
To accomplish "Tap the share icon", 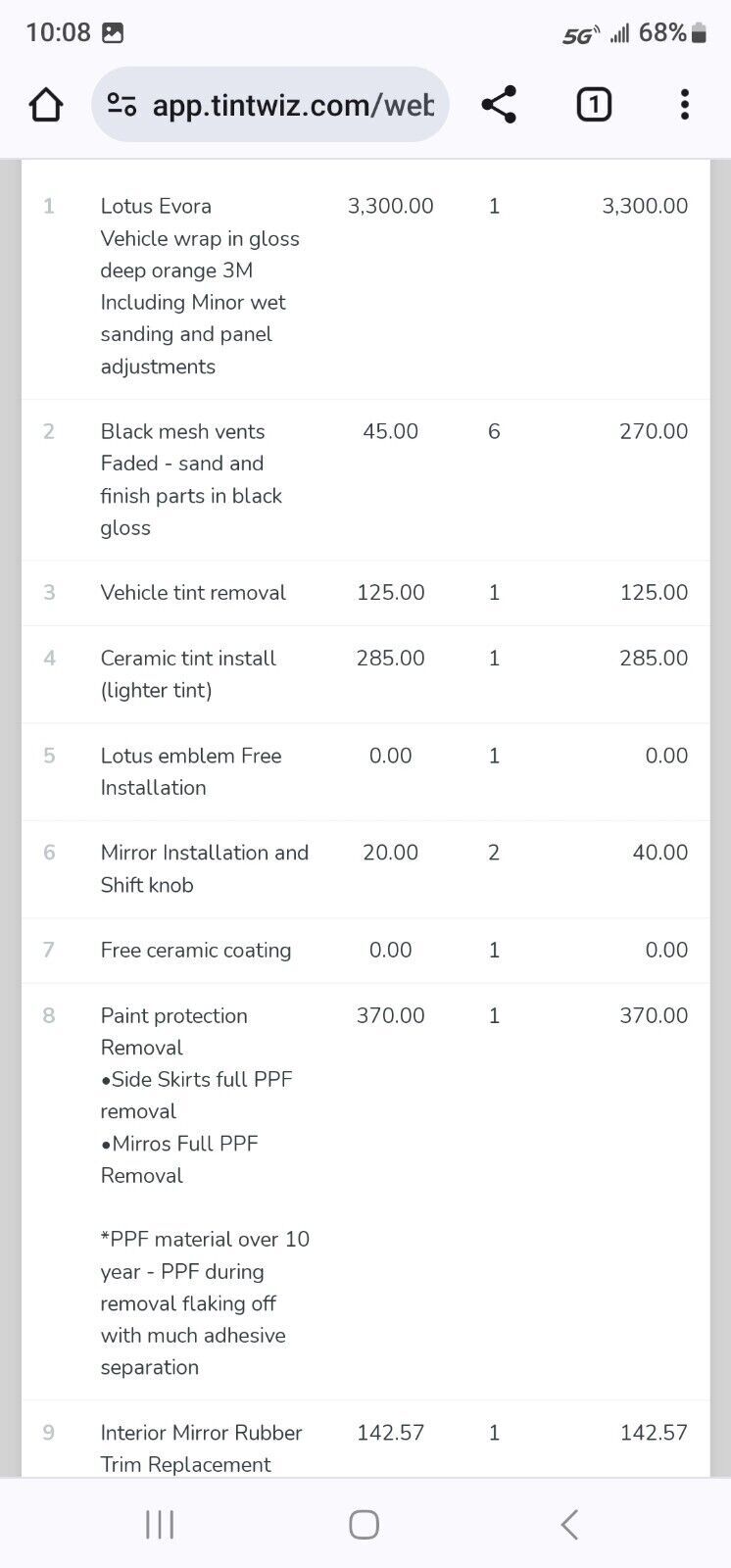I will point(499,105).
